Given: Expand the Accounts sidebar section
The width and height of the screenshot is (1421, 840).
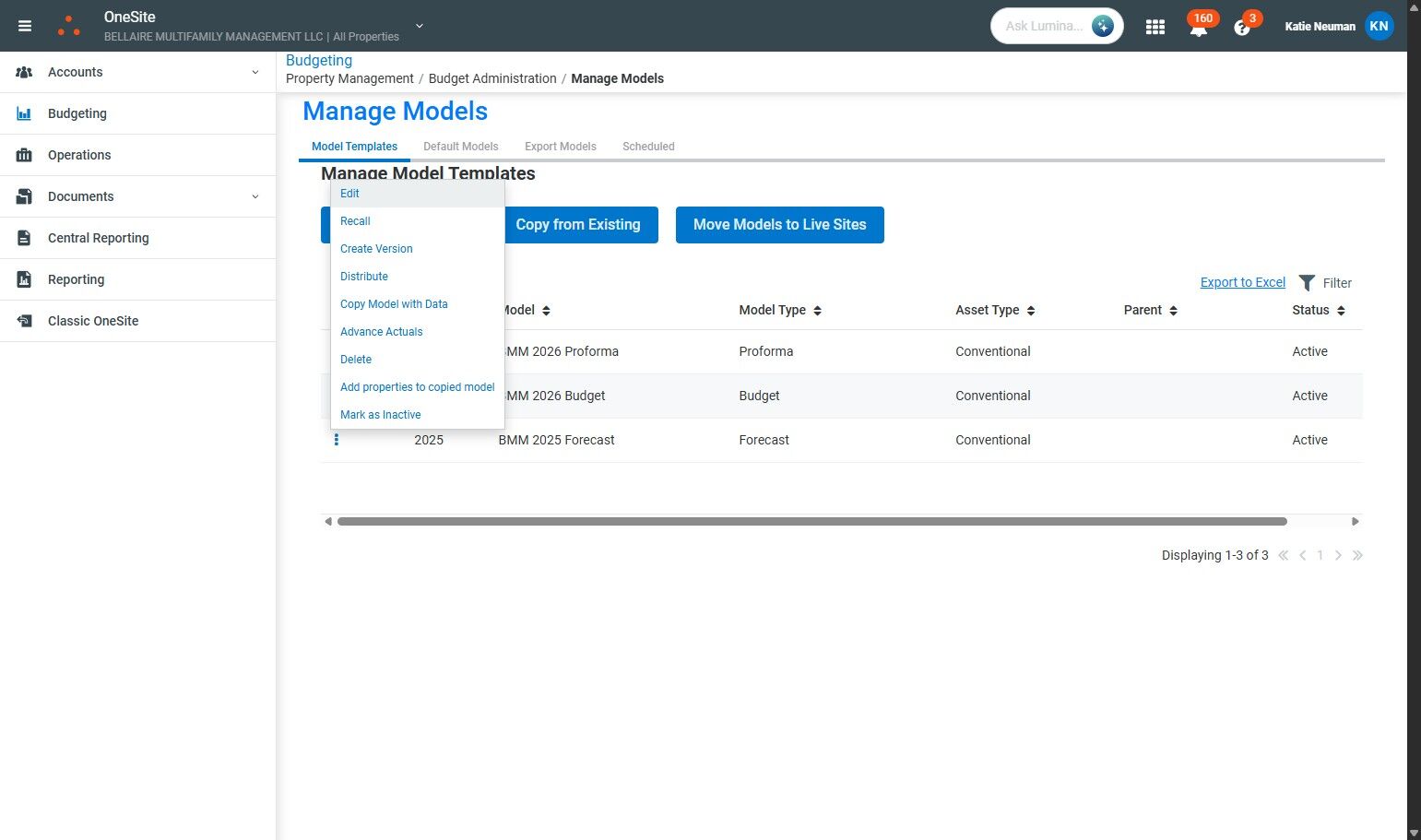Looking at the screenshot, I should pos(255,72).
